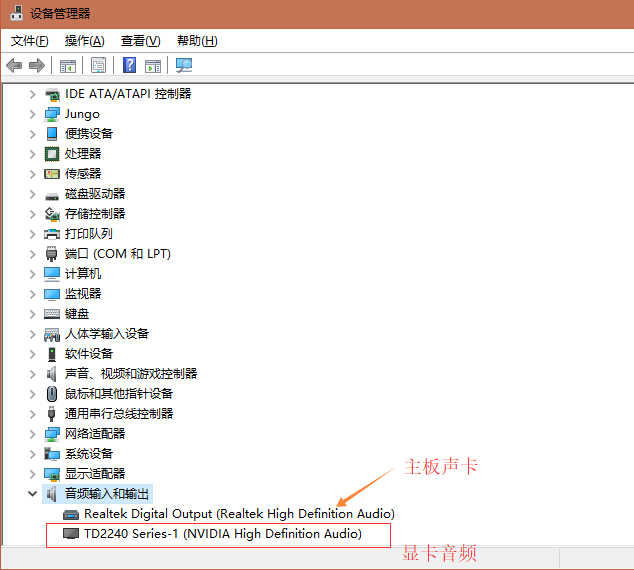Select the 通用串行总线控制器 label
This screenshot has width=634, height=570.
pos(119,414)
